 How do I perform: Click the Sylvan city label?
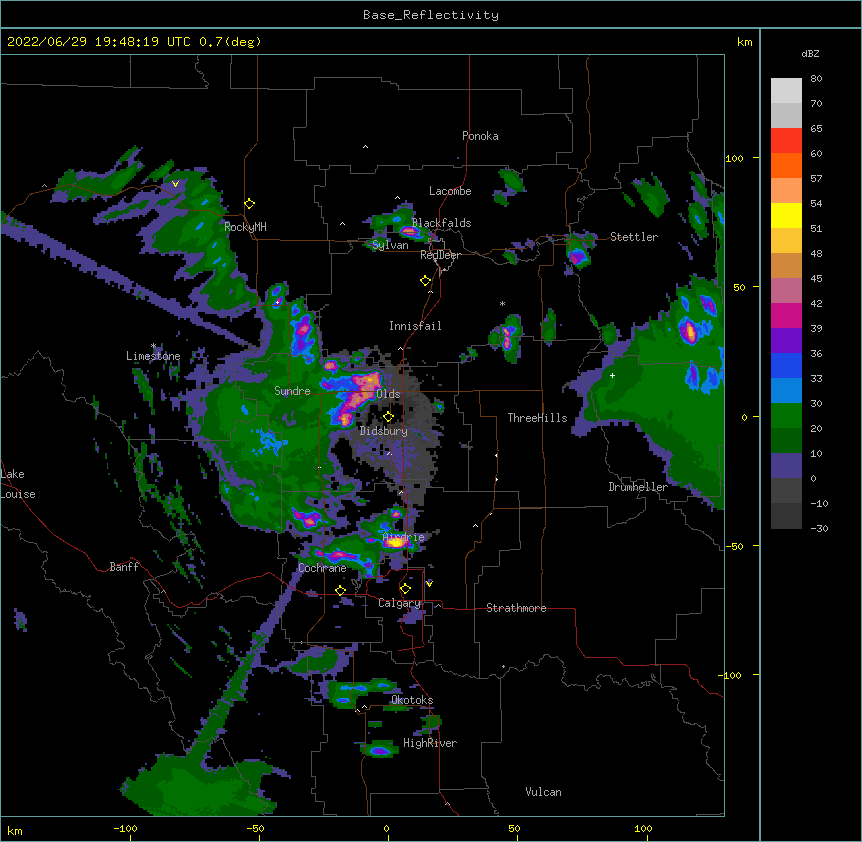390,245
